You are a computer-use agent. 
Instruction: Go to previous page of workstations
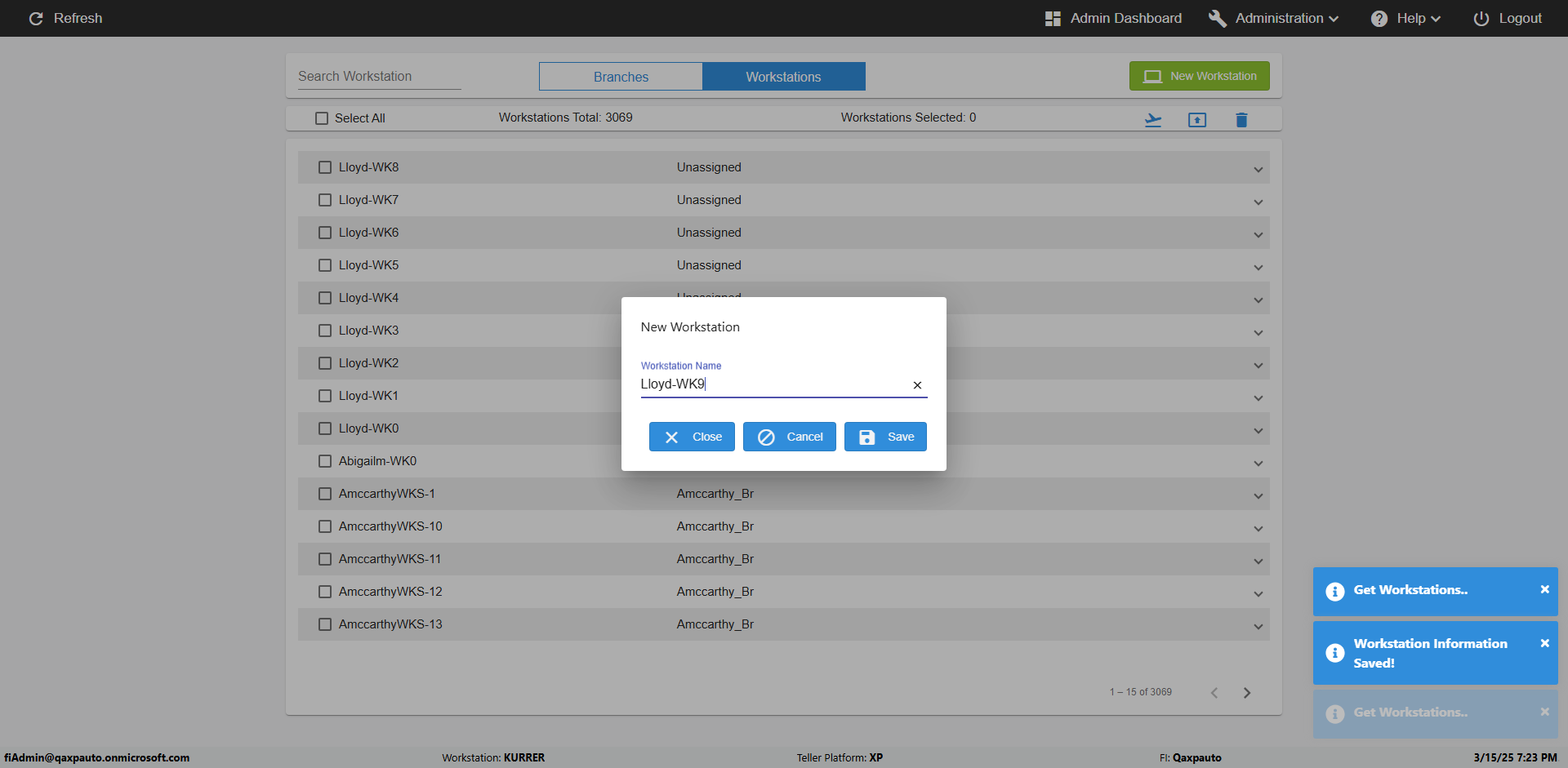(x=1214, y=693)
